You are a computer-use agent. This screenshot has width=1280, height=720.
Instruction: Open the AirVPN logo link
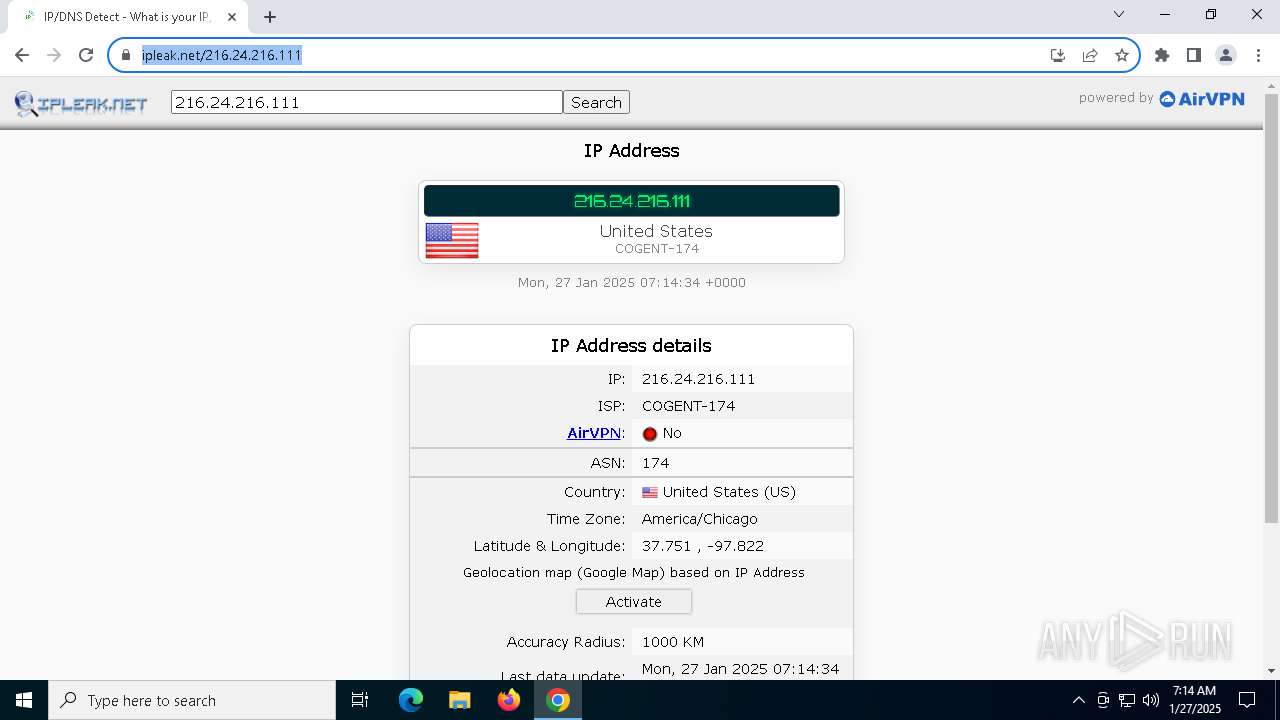(x=1202, y=98)
